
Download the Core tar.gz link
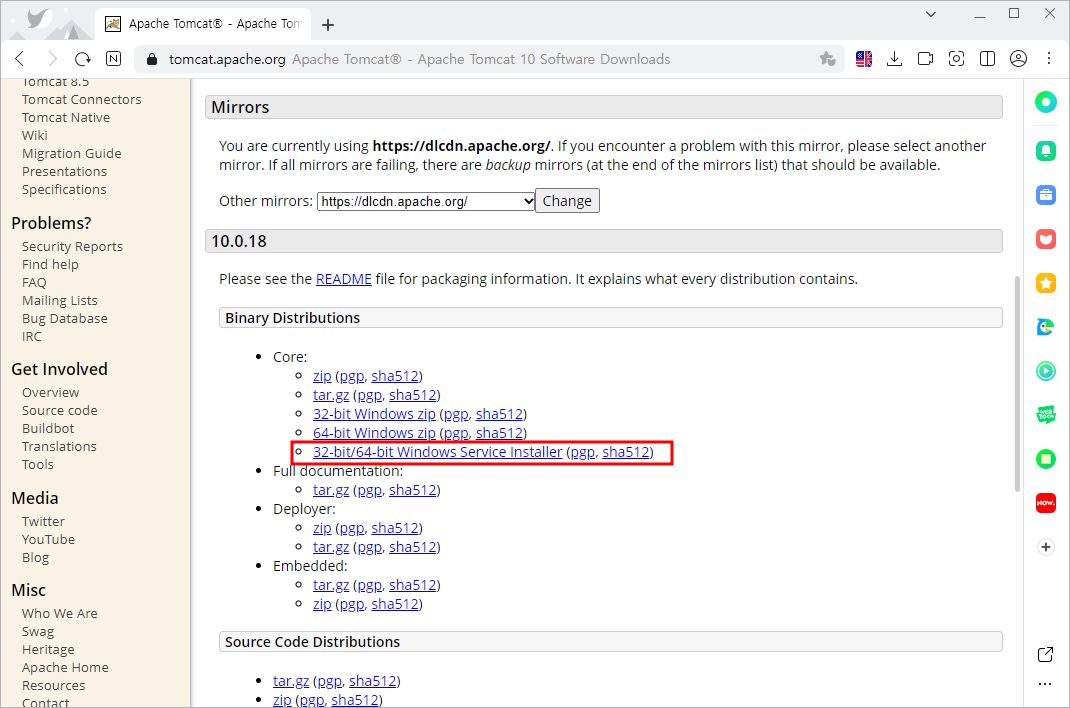(331, 395)
